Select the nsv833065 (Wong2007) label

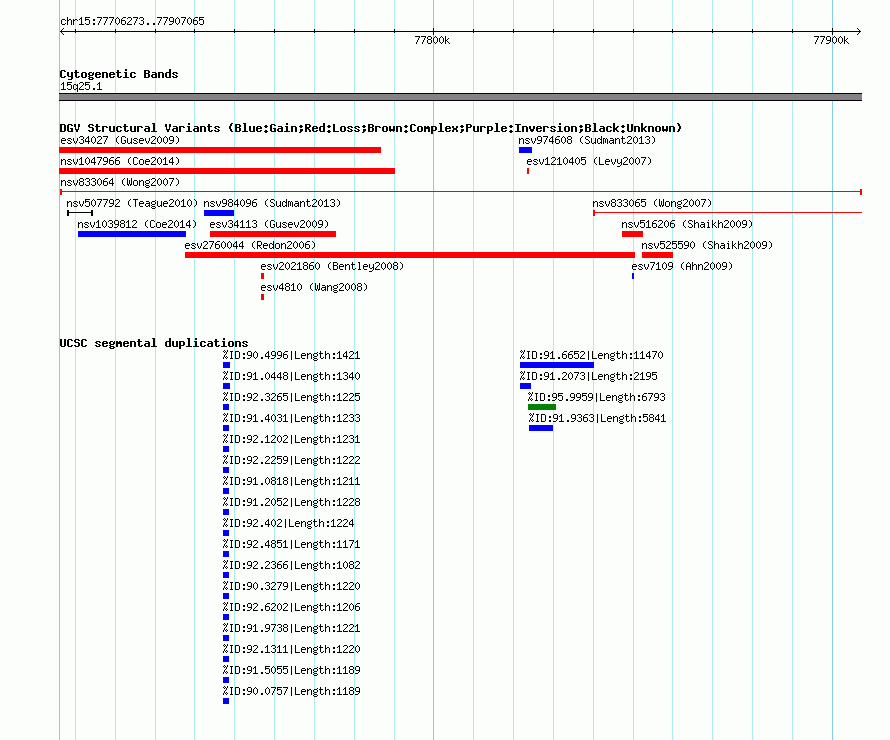[x=652, y=203]
